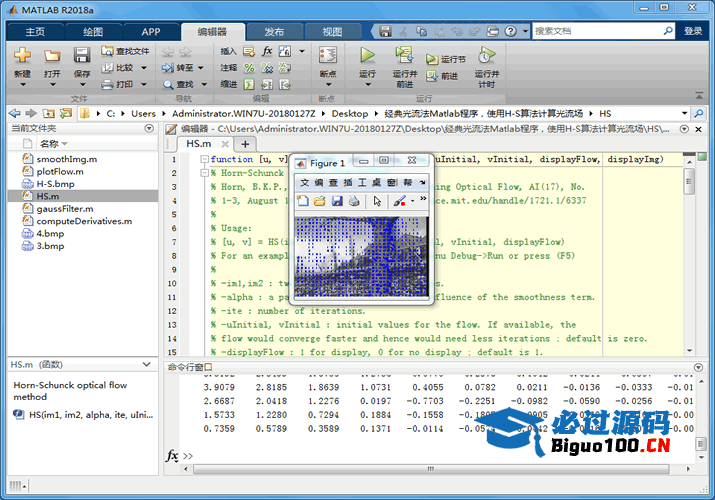Switch to the 视图 (View) tab
The width and height of the screenshot is (715, 500).
click(x=332, y=31)
